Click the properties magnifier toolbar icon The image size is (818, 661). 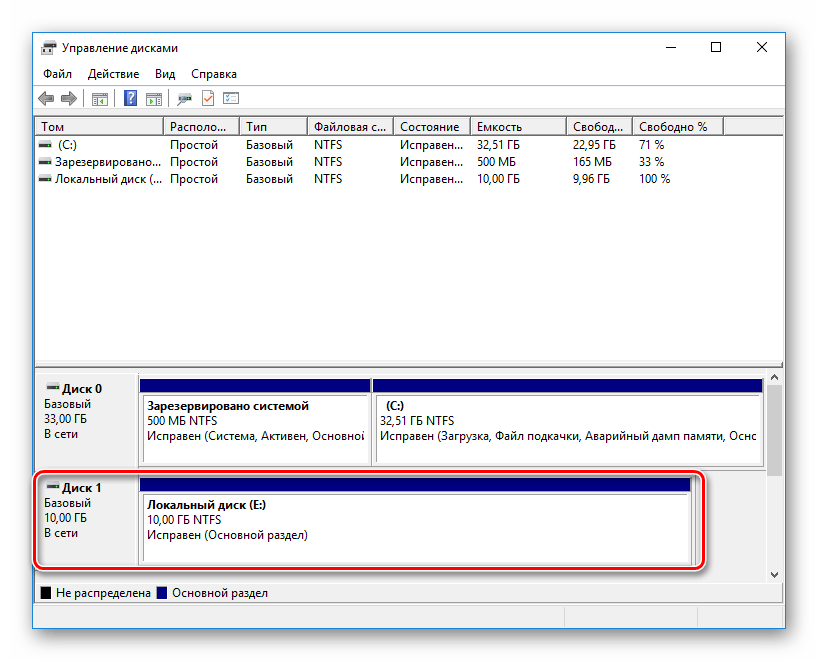pos(183,98)
